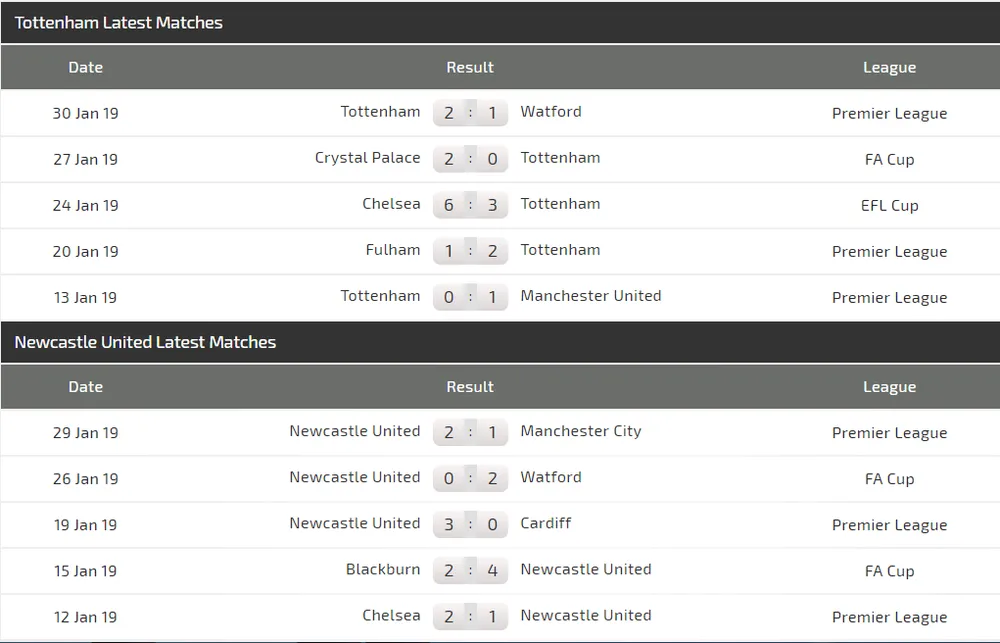Click the EFL Cup league label

[x=889, y=205]
